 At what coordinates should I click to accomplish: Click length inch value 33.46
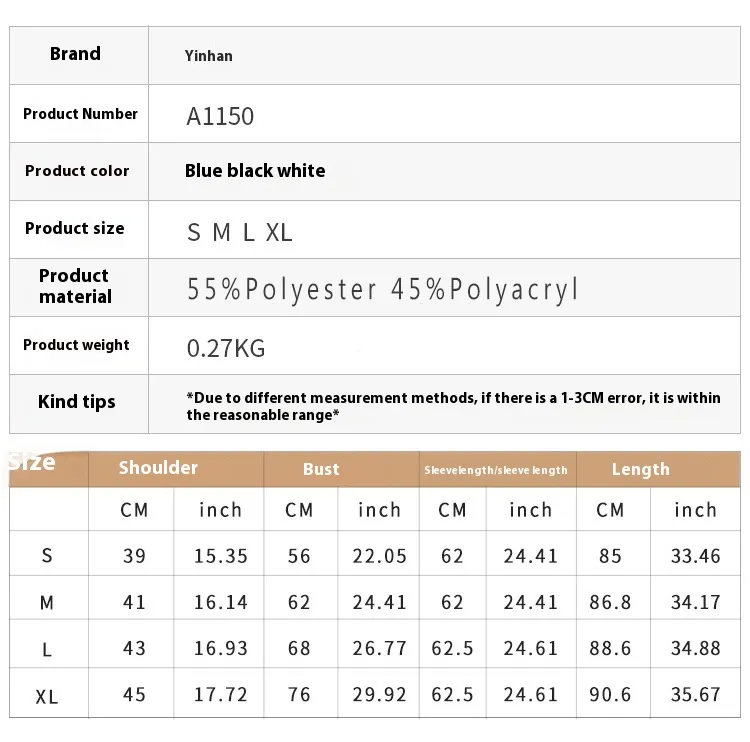pos(695,556)
